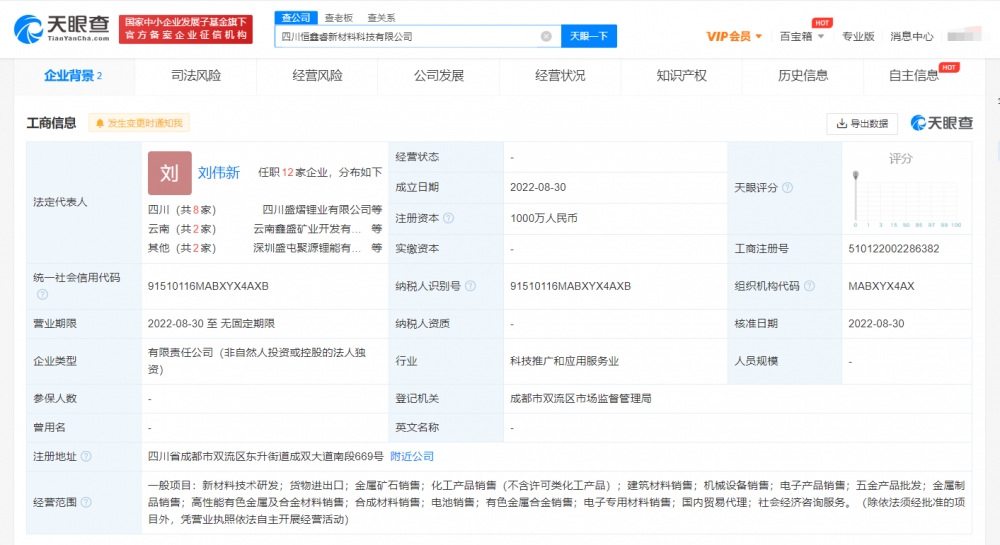This screenshot has width=1000, height=545.
Task: Click the help icon beside 注册地址
Action: pyautogui.click(x=86, y=456)
